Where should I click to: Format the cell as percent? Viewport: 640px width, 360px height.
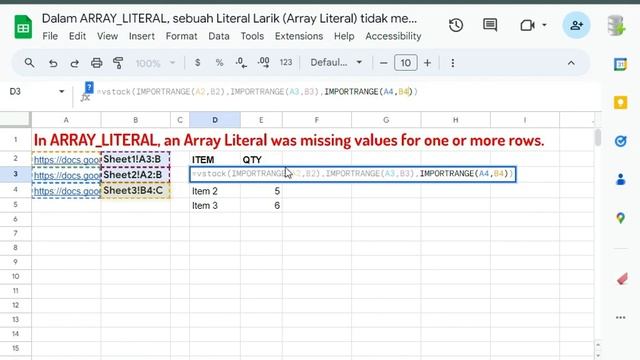click(220, 63)
